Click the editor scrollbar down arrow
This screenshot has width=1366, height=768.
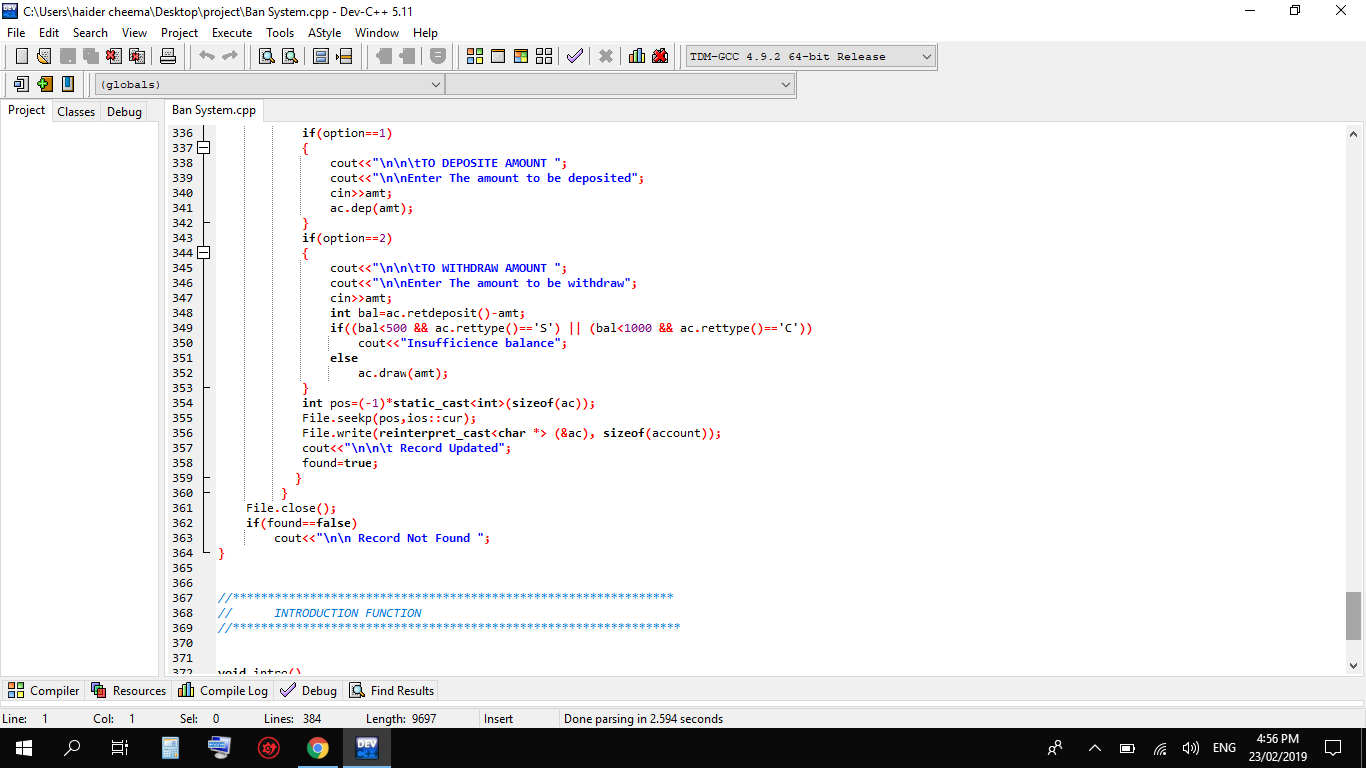1354,665
